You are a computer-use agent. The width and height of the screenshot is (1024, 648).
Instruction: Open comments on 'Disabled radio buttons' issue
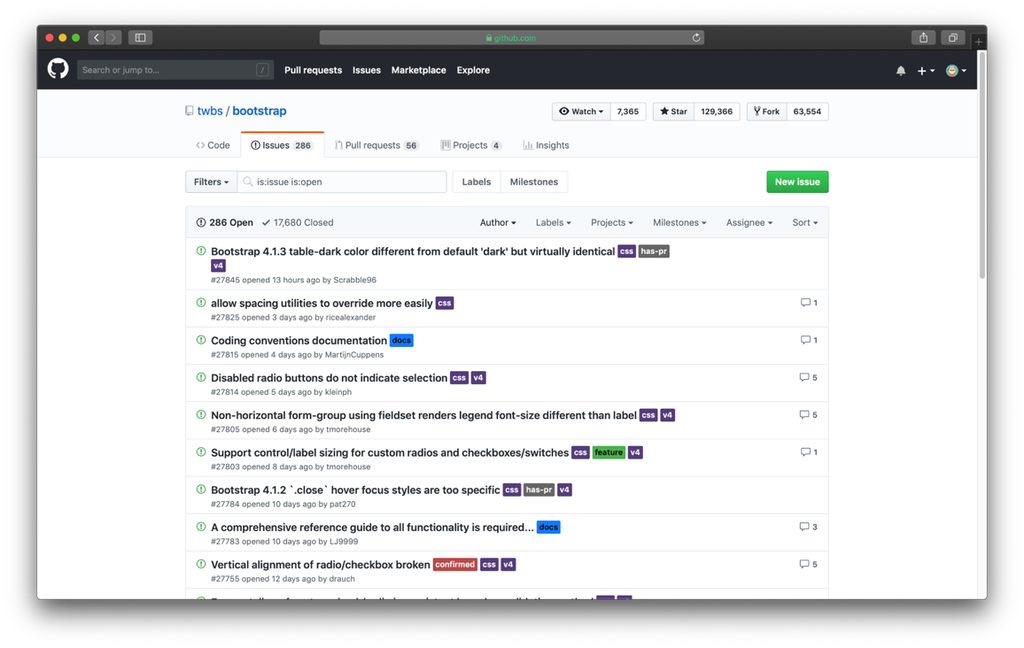808,377
